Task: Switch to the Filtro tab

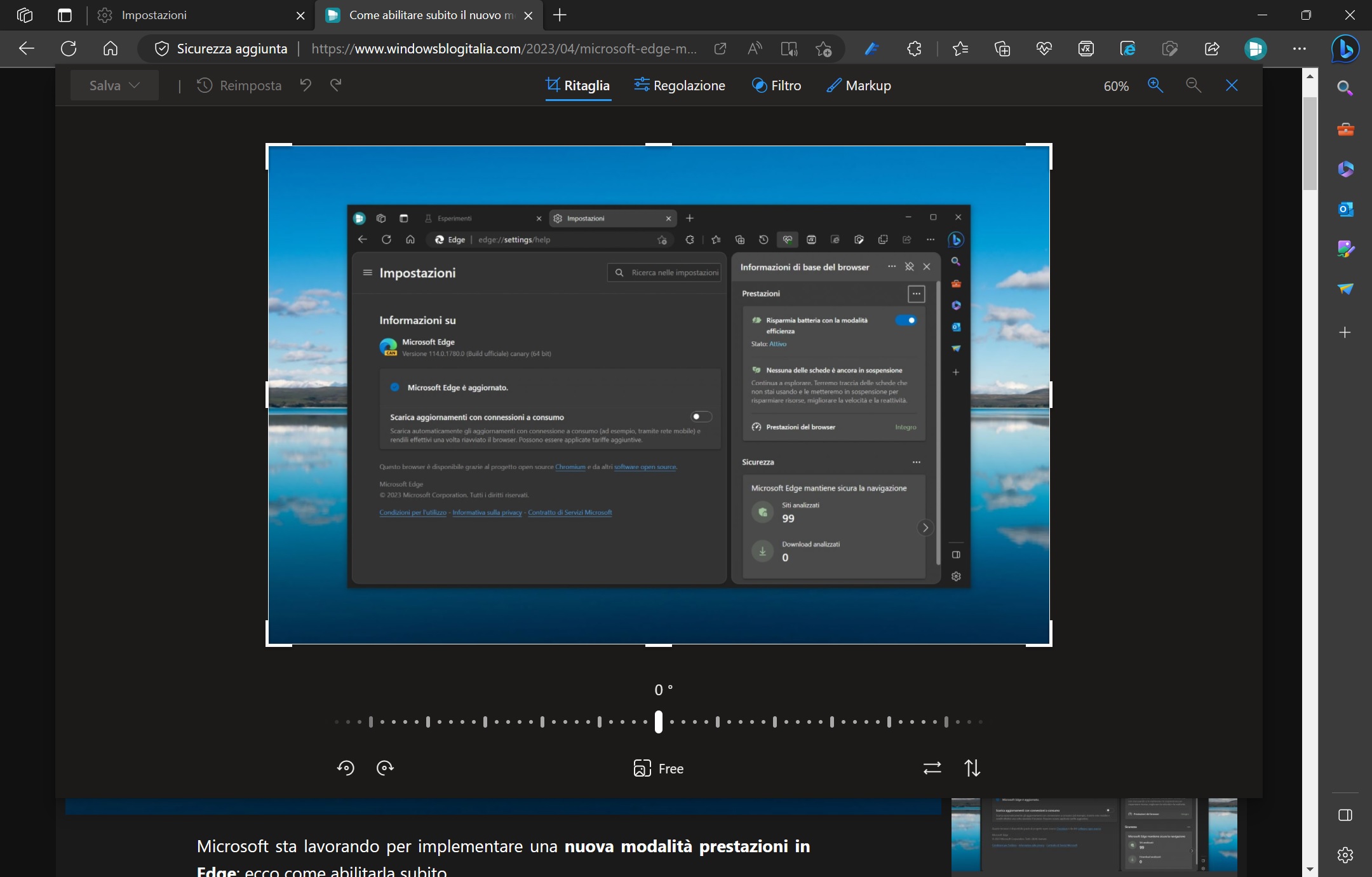Action: click(x=776, y=85)
